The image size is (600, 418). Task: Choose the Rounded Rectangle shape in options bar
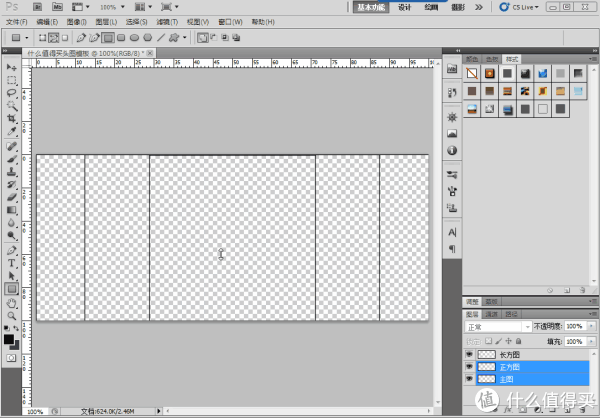tap(121, 38)
